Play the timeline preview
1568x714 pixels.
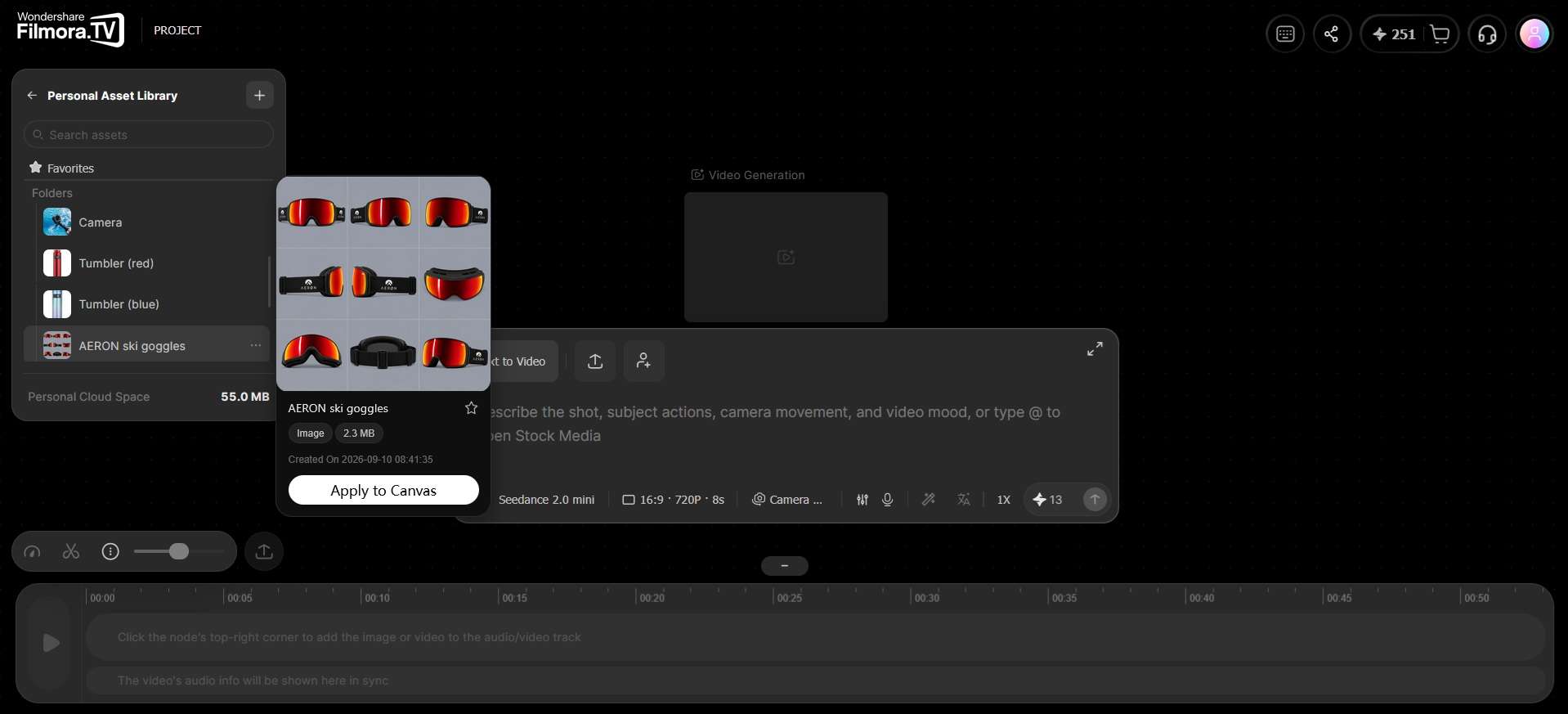click(51, 643)
